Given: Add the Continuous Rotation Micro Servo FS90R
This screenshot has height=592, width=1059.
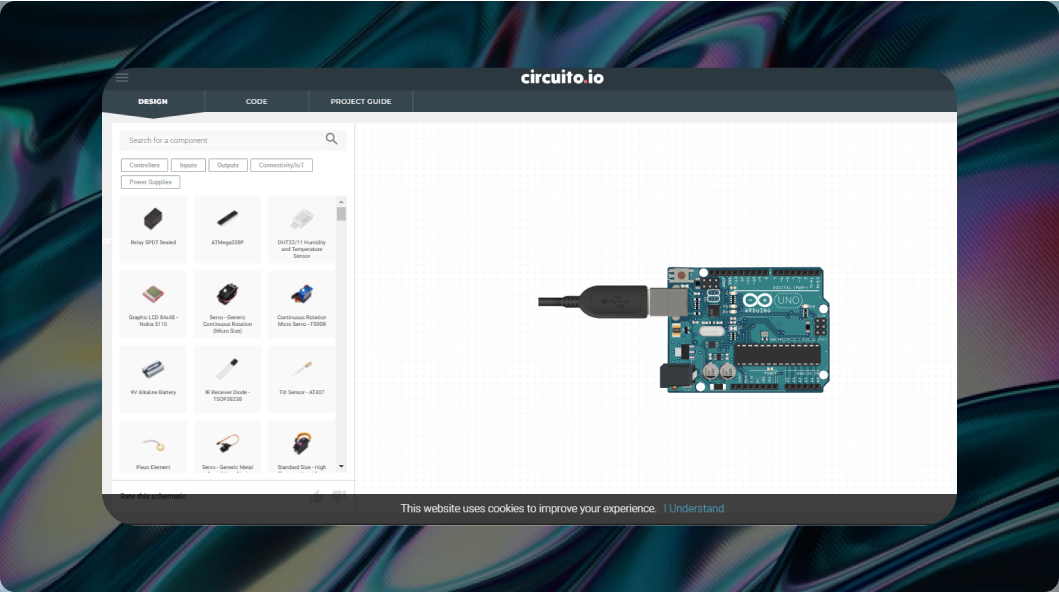Looking at the screenshot, I should pyautogui.click(x=302, y=304).
